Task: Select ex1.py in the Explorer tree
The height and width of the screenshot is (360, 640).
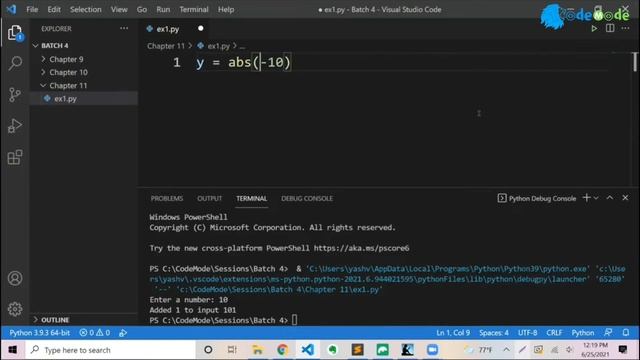Action: [x=65, y=98]
